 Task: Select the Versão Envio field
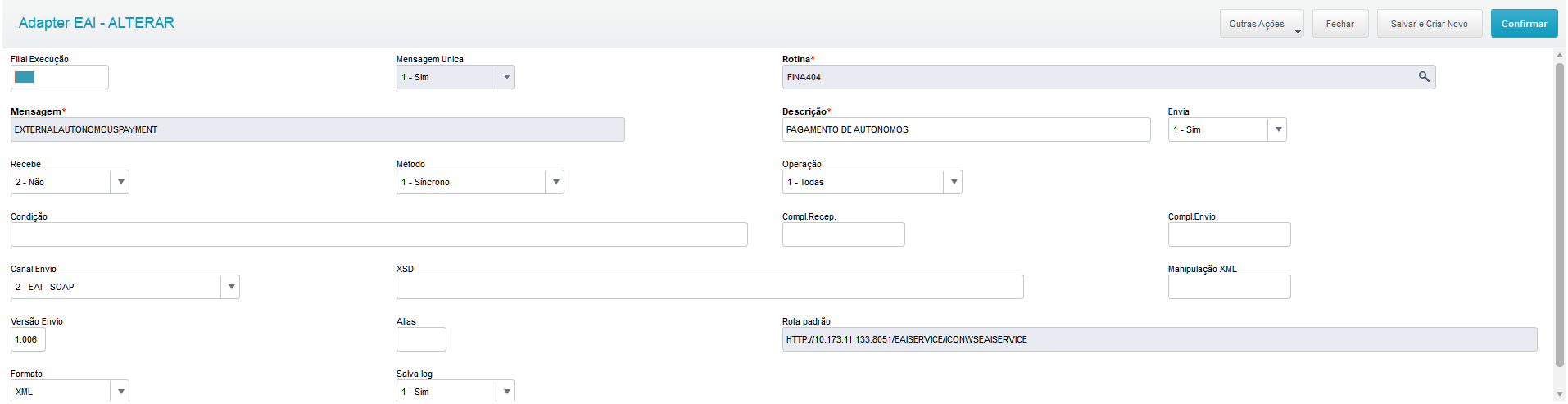tap(28, 339)
